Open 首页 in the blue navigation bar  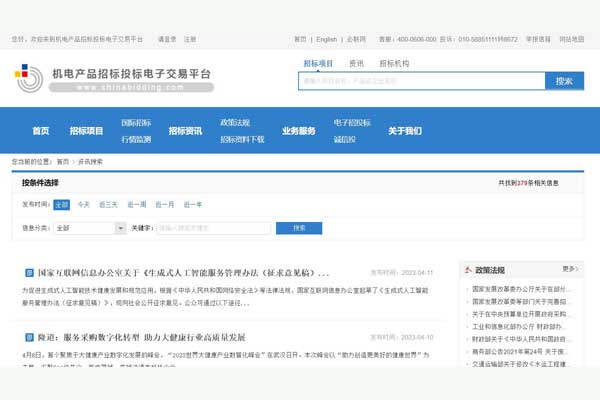click(x=41, y=131)
